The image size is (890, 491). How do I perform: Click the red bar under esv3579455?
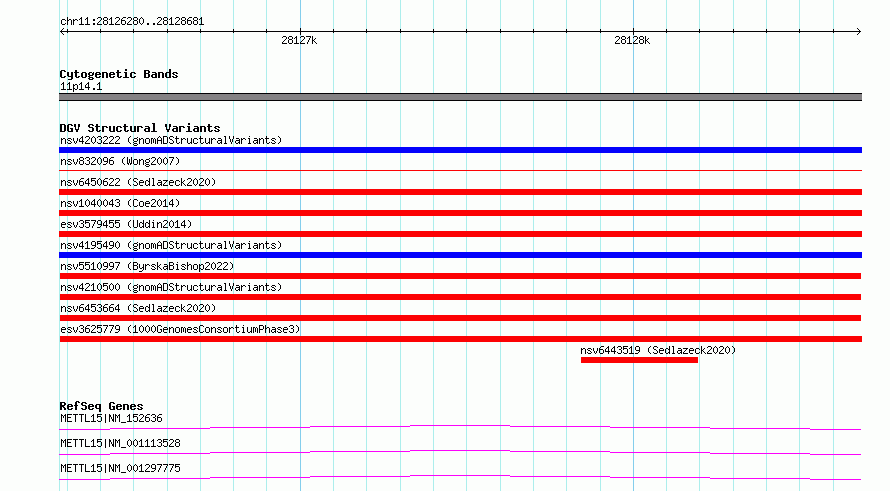pos(460,234)
